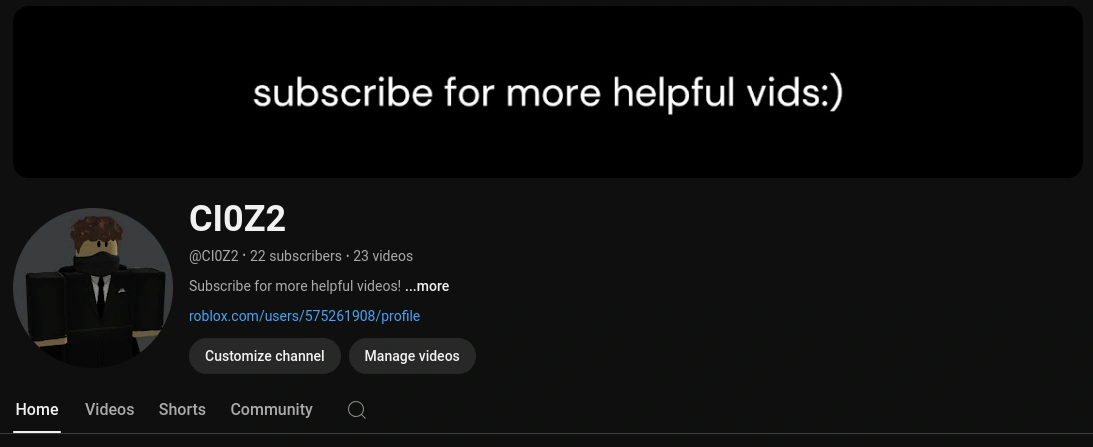Expand the channel description with ...more
The width and height of the screenshot is (1093, 447).
[427, 286]
